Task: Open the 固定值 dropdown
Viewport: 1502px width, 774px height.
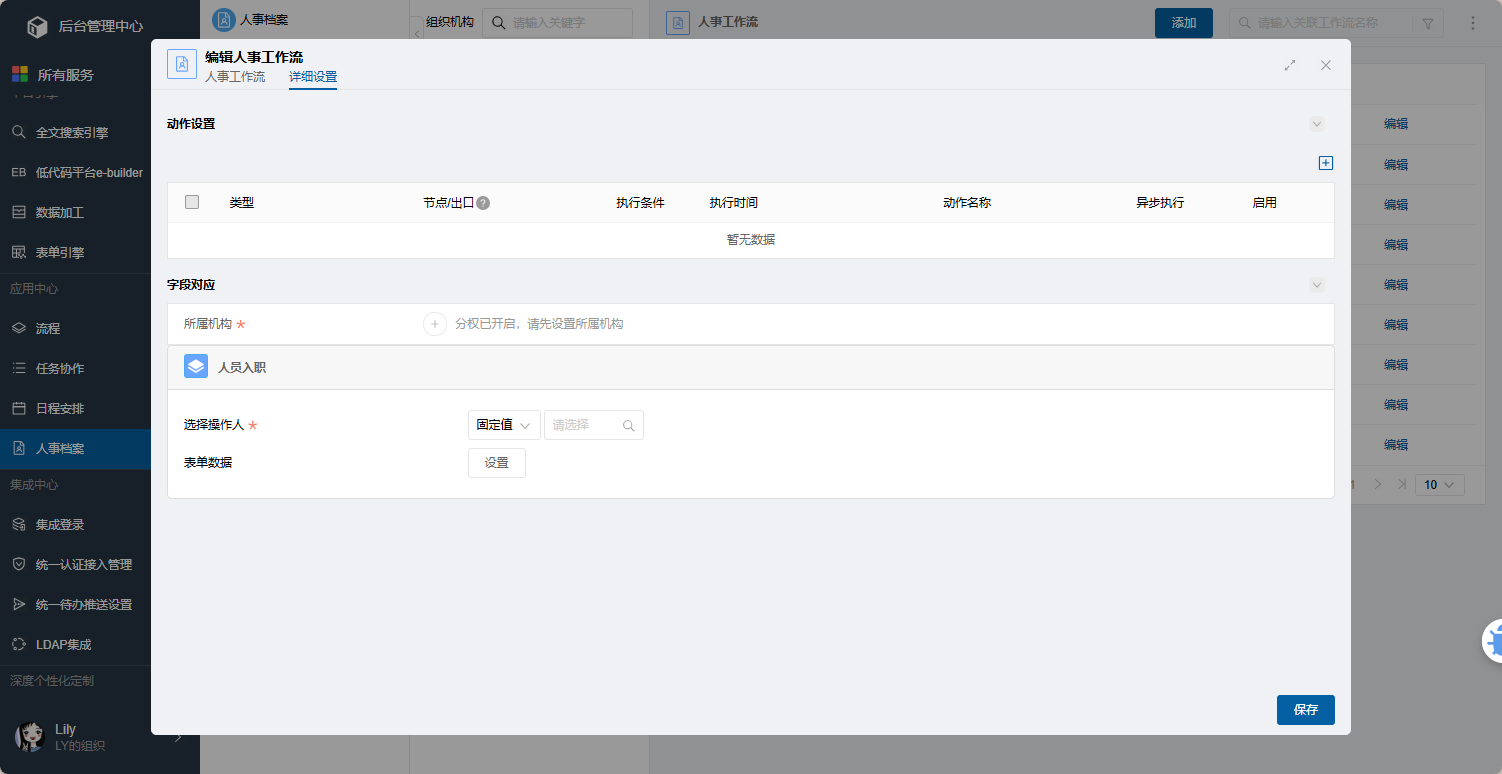Action: click(x=504, y=425)
